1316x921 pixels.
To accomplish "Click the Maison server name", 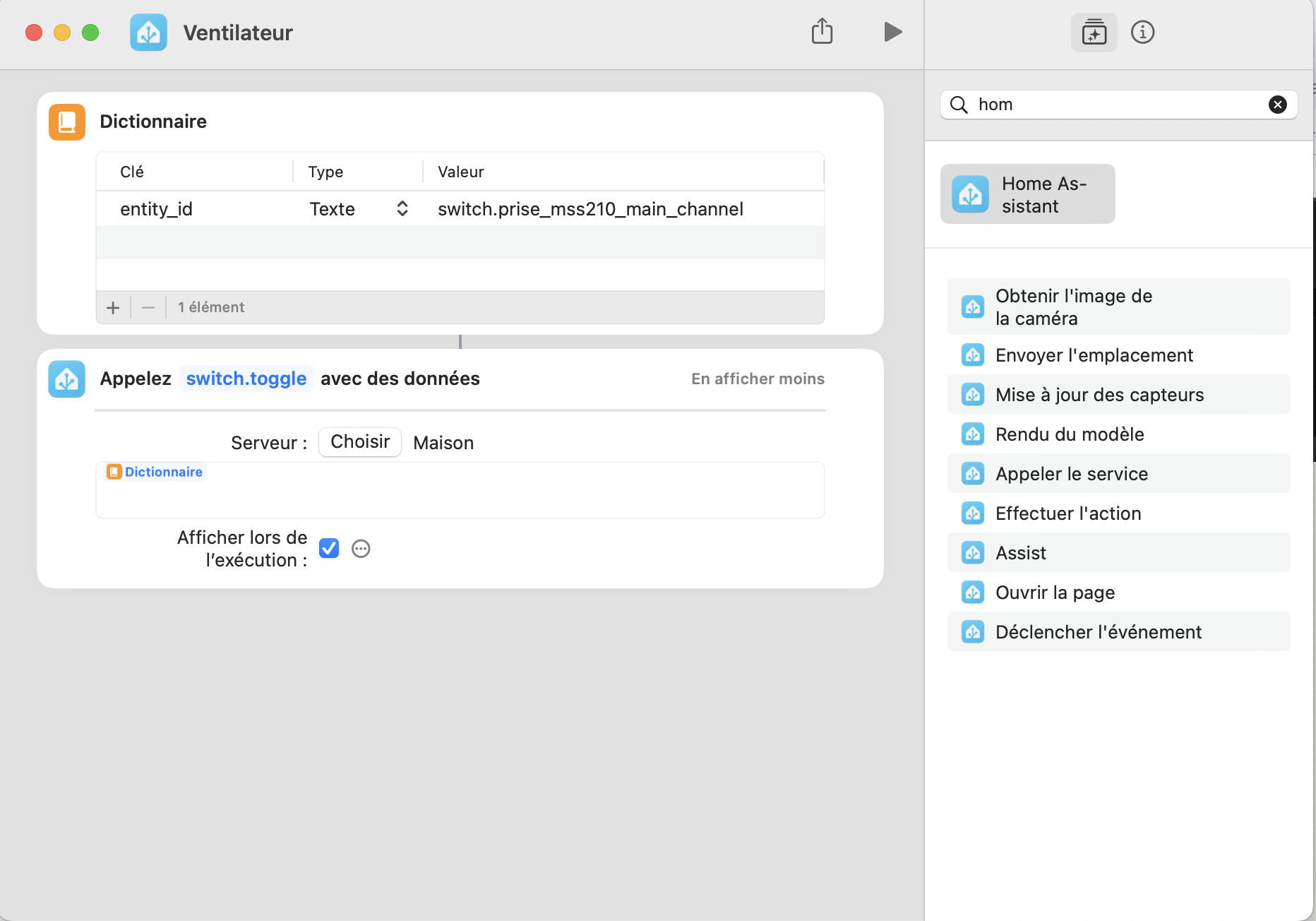I will pos(443,443).
